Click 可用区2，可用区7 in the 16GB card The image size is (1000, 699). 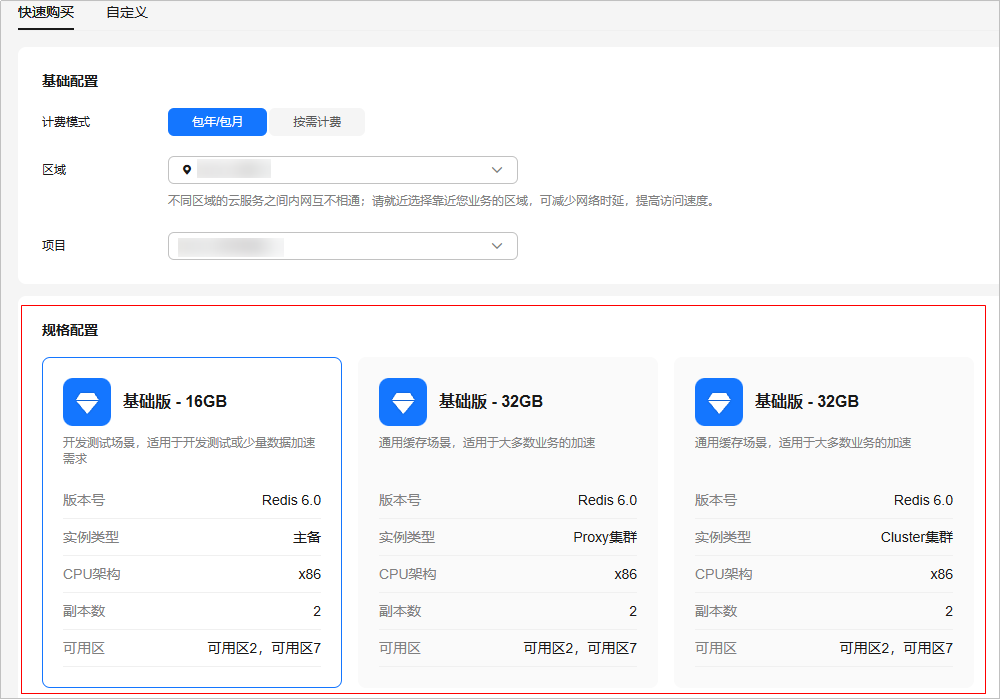pyautogui.click(x=264, y=648)
